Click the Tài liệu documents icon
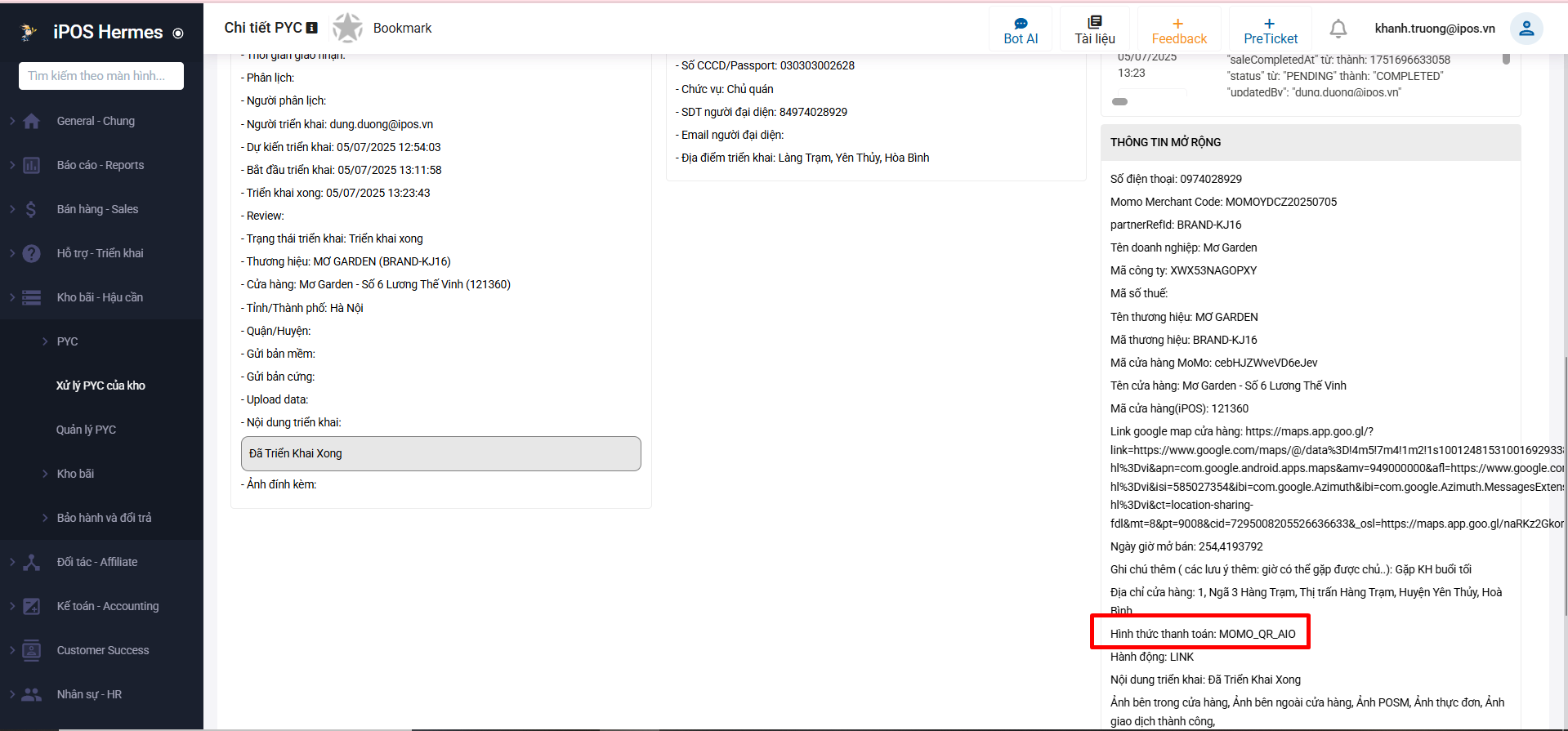Screen dimensions: 1568x731 point(1095,22)
